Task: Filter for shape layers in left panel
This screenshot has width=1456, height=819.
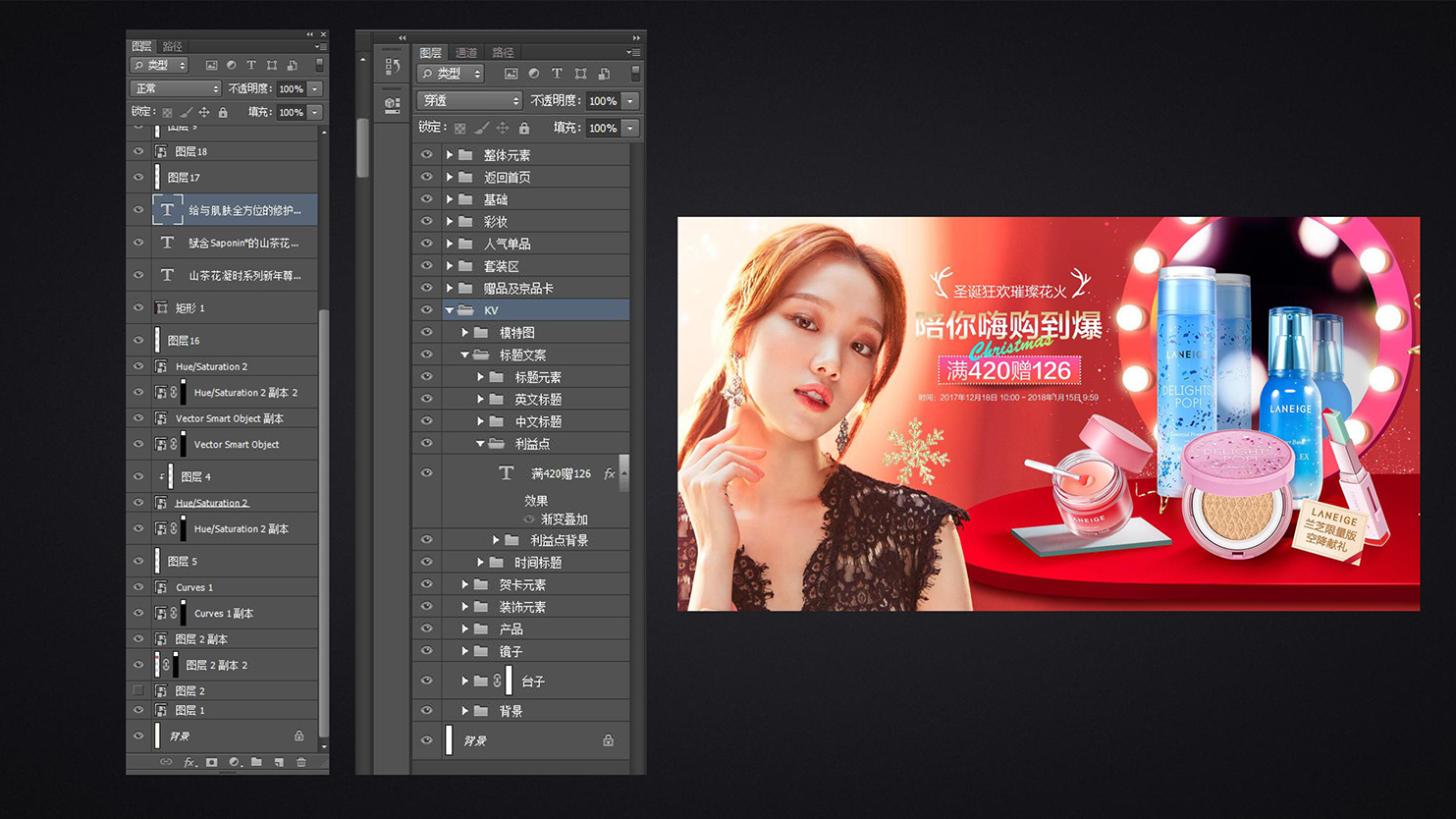Action: click(272, 66)
